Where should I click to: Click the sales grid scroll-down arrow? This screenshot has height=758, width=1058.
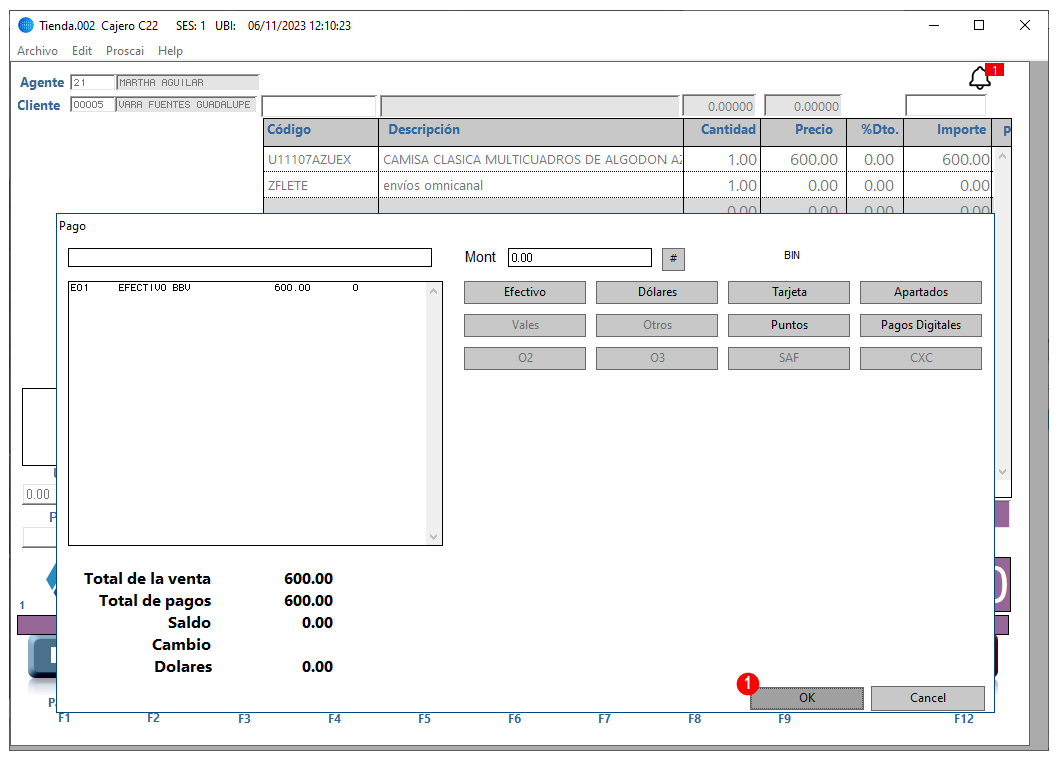click(1002, 472)
